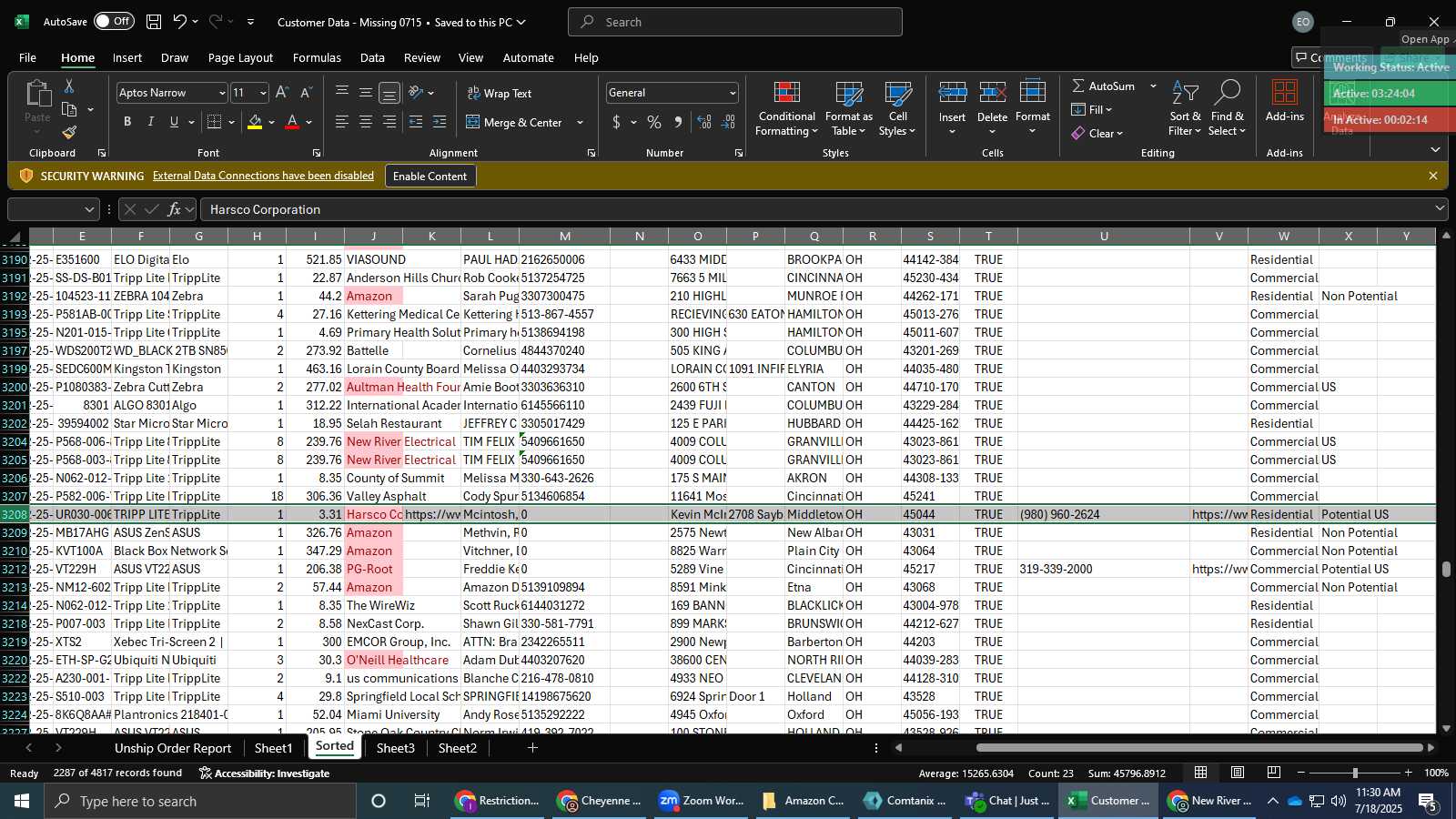Toggle Align Left
The height and width of the screenshot is (819, 1456).
point(342,122)
